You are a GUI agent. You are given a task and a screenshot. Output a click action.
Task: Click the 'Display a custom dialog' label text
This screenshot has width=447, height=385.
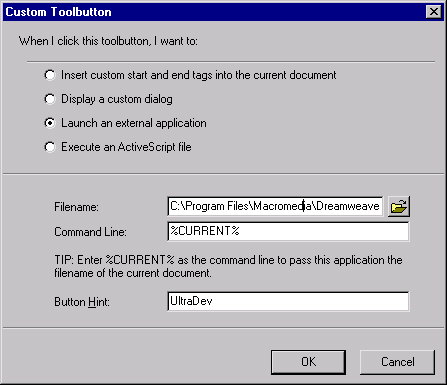pyautogui.click(x=117, y=99)
